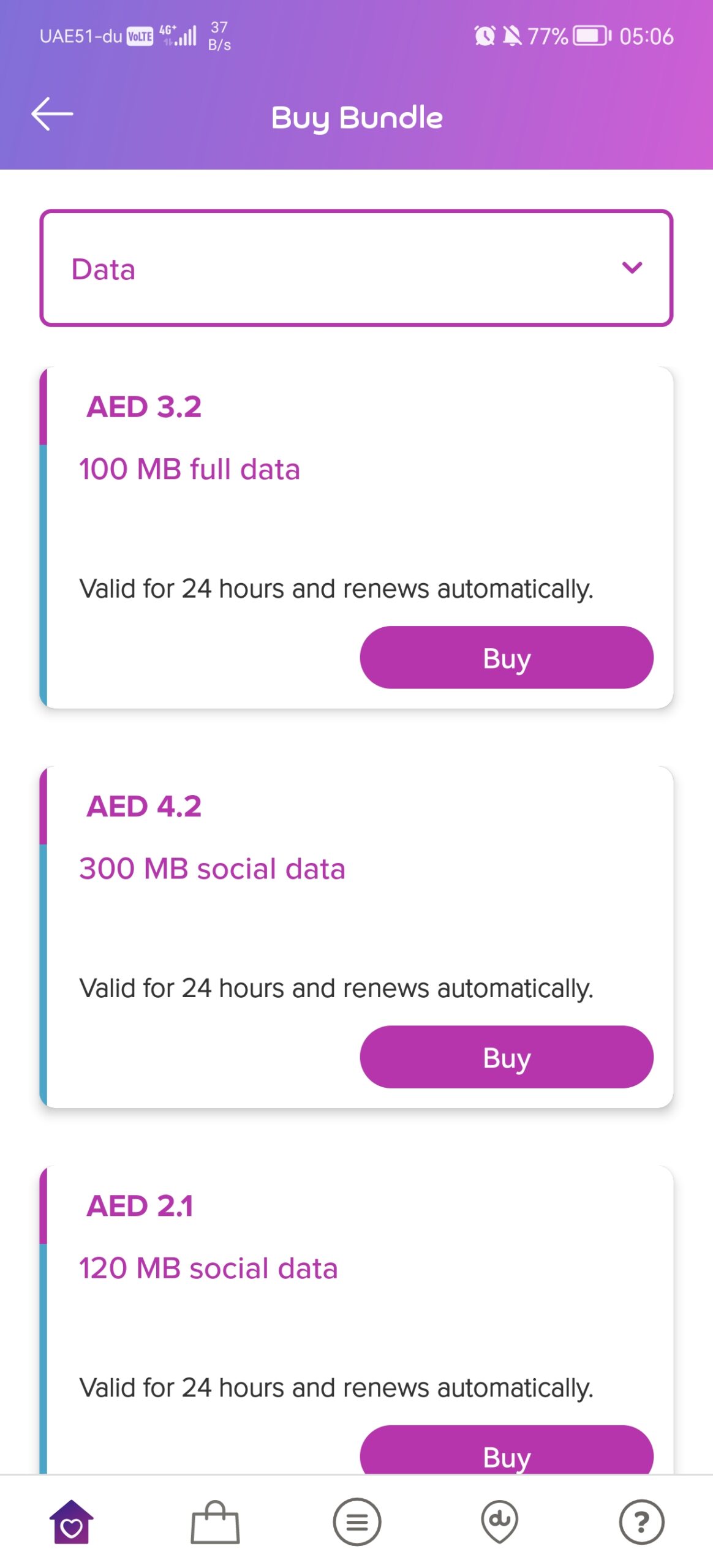Tap the back arrow icon
Viewport: 713px width, 1568px height.
pyautogui.click(x=52, y=114)
